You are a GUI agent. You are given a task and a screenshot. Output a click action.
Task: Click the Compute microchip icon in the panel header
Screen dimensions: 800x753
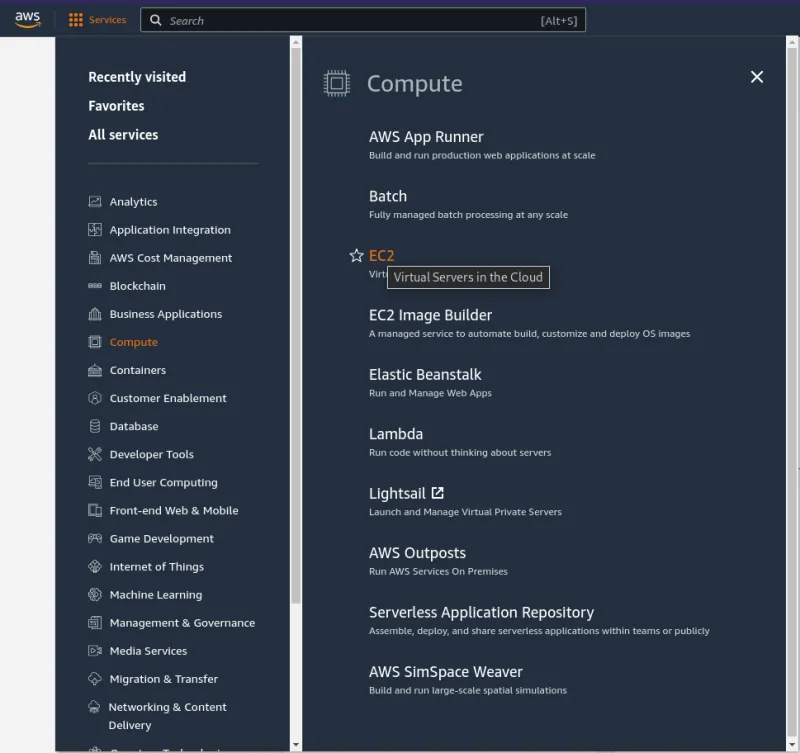coord(335,84)
